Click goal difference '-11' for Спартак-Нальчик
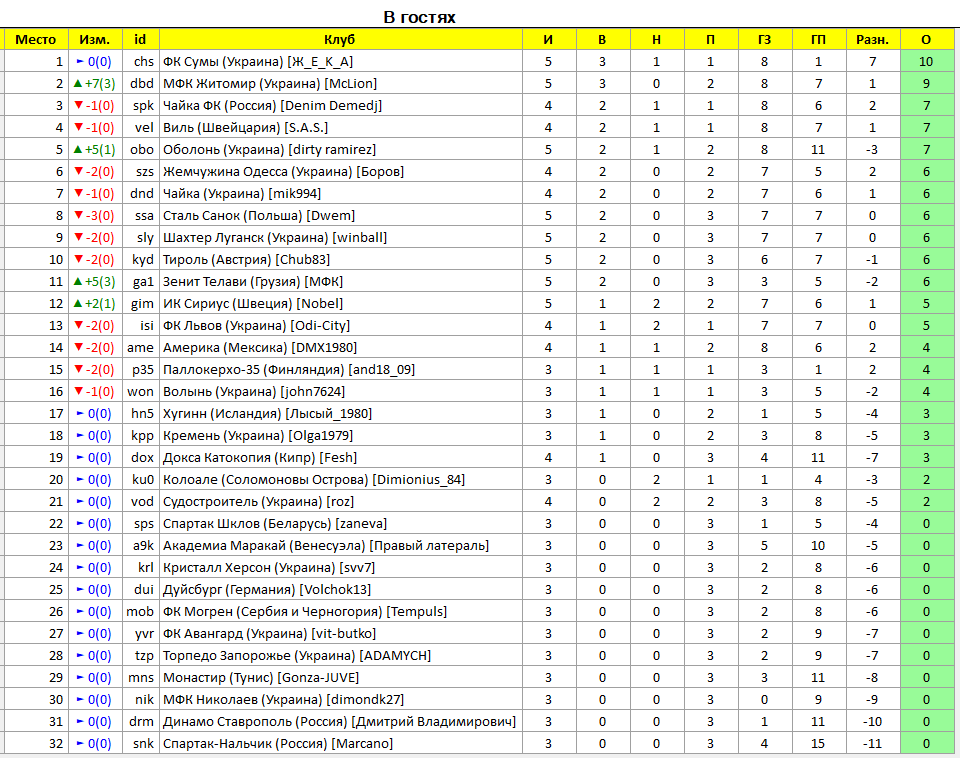The width and height of the screenshot is (960, 758). point(872,745)
